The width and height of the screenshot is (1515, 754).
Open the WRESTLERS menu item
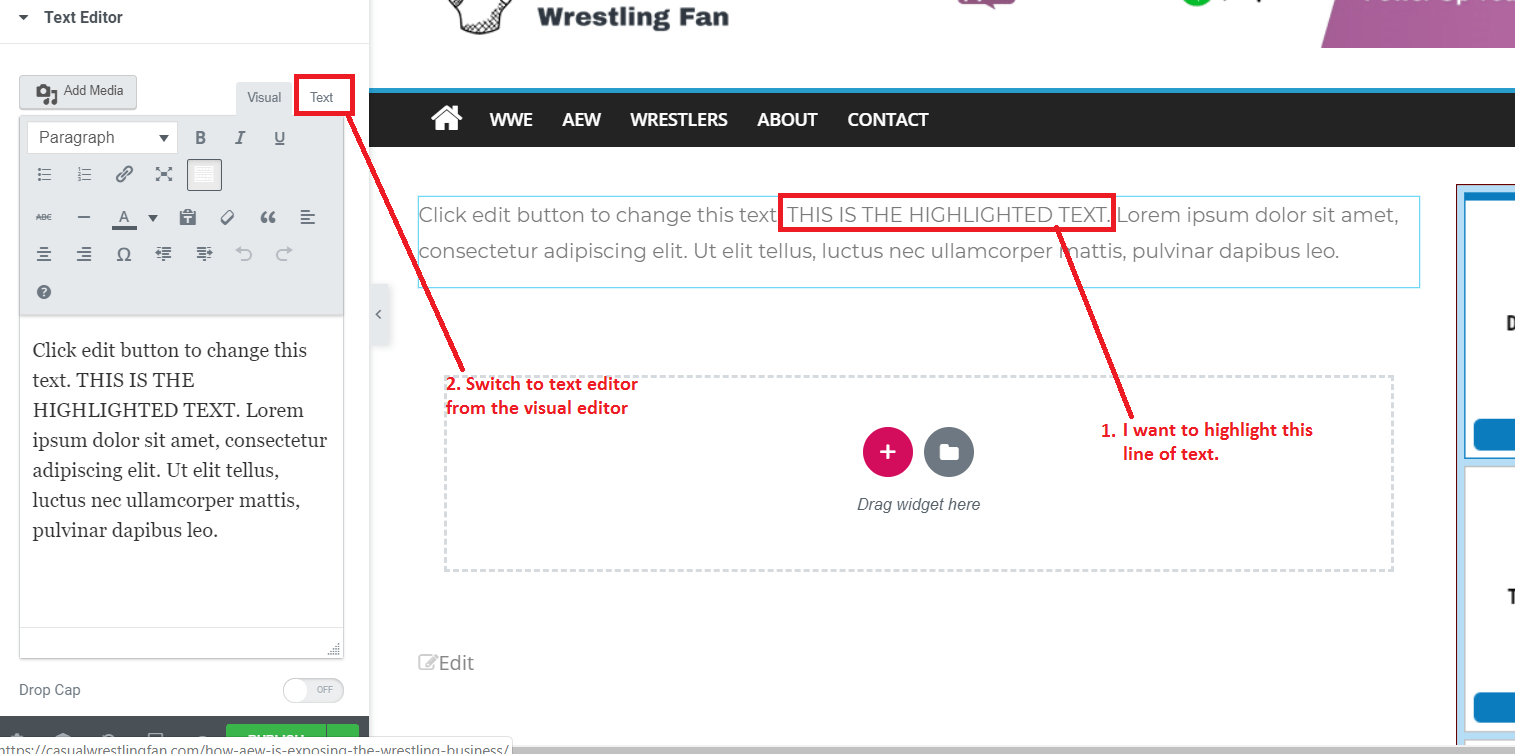(679, 120)
